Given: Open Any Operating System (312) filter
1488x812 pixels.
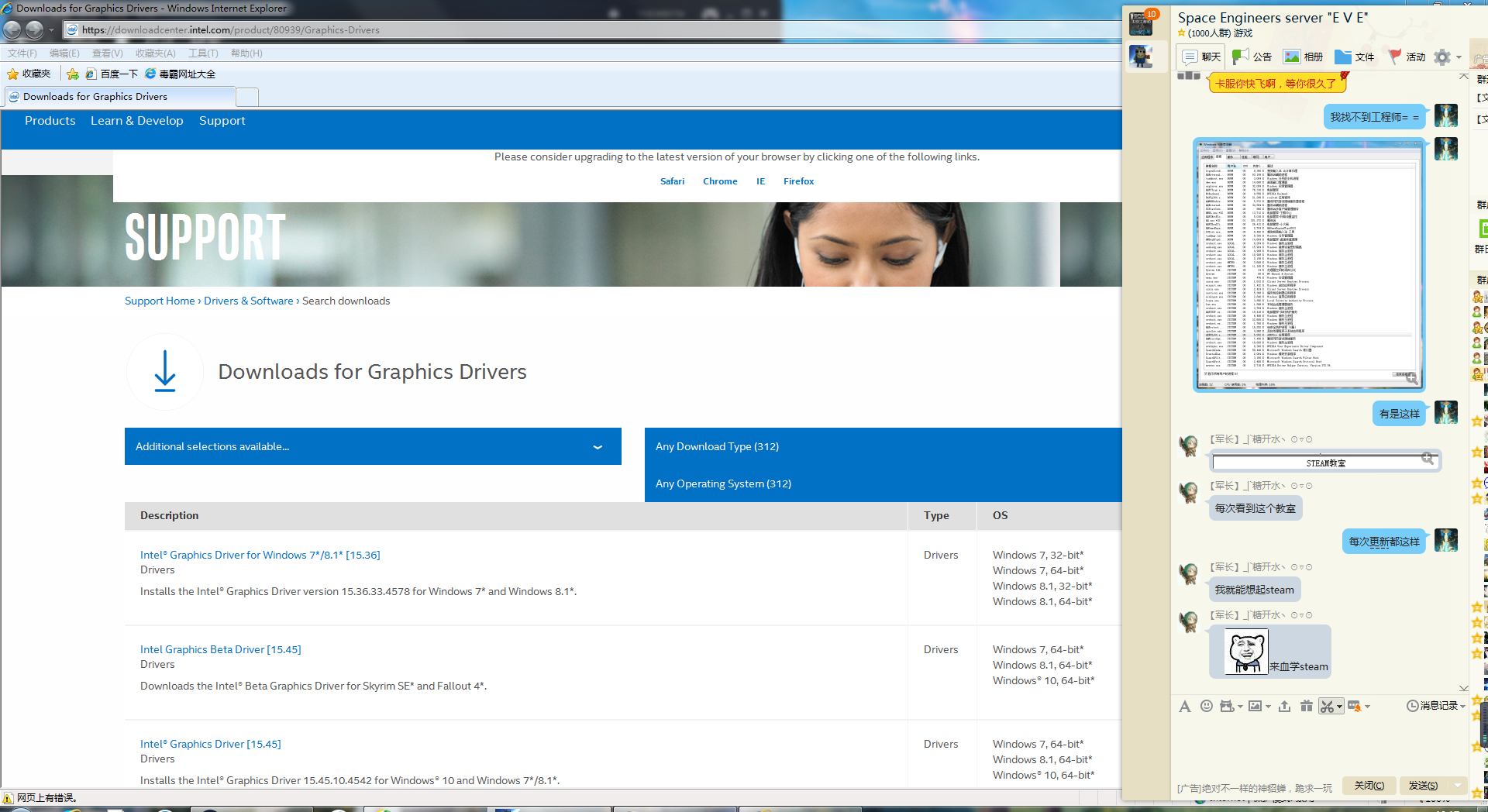Looking at the screenshot, I should point(883,483).
